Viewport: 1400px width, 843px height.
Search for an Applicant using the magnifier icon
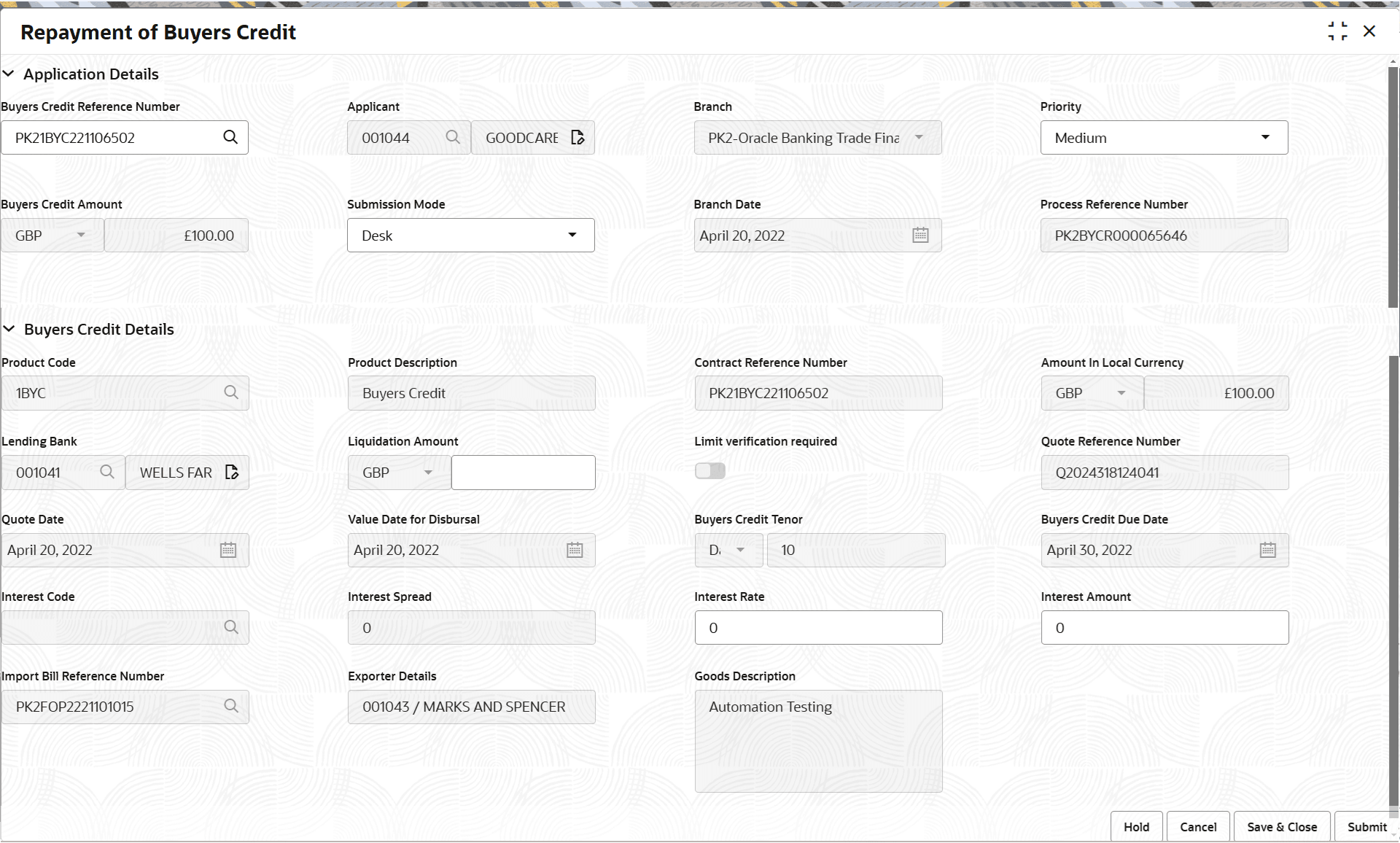click(x=453, y=137)
